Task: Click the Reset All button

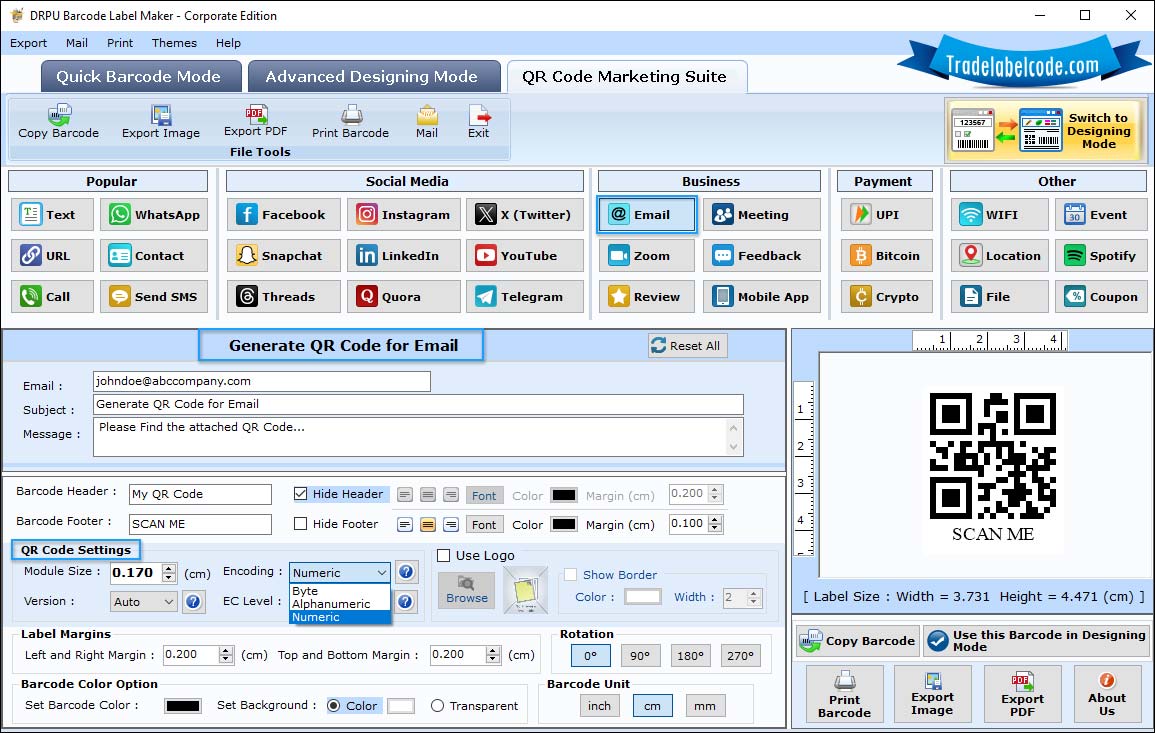Action: [x=686, y=346]
